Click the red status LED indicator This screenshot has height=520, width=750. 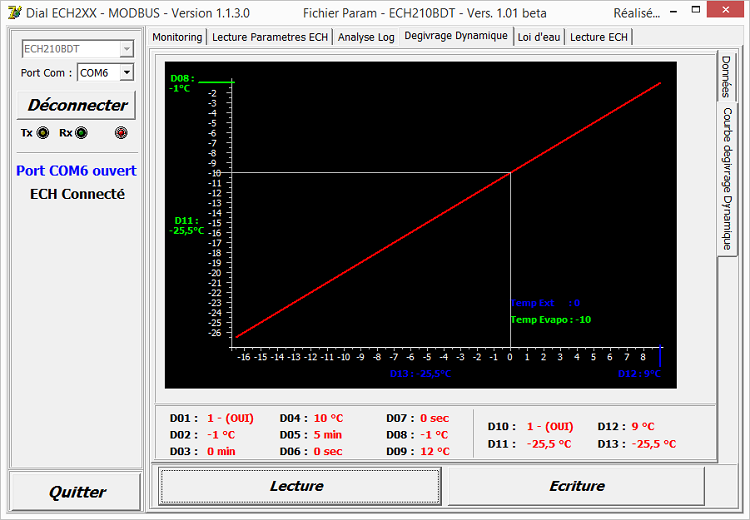121,133
